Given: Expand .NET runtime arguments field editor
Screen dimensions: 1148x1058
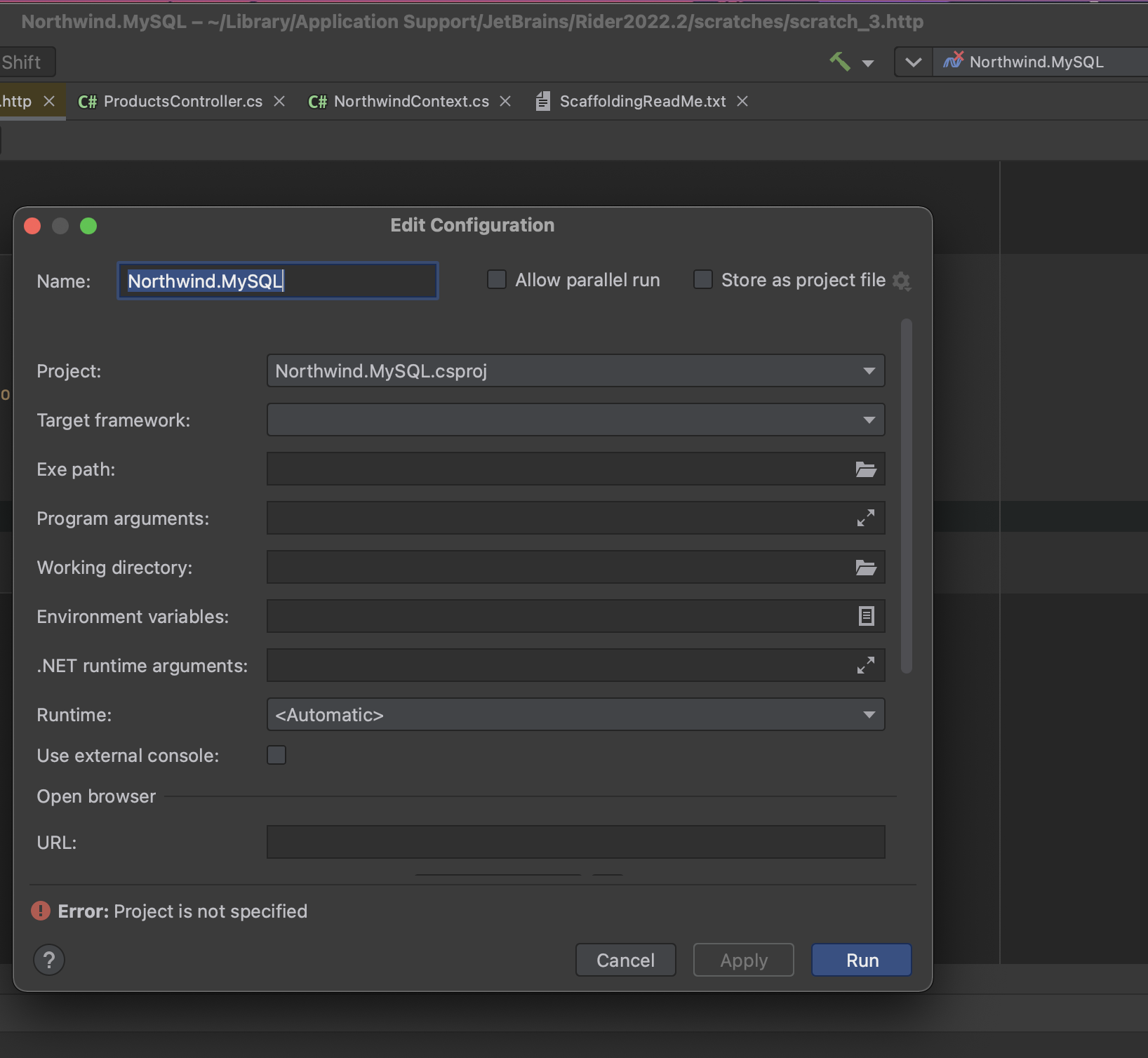Looking at the screenshot, I should 866,665.
